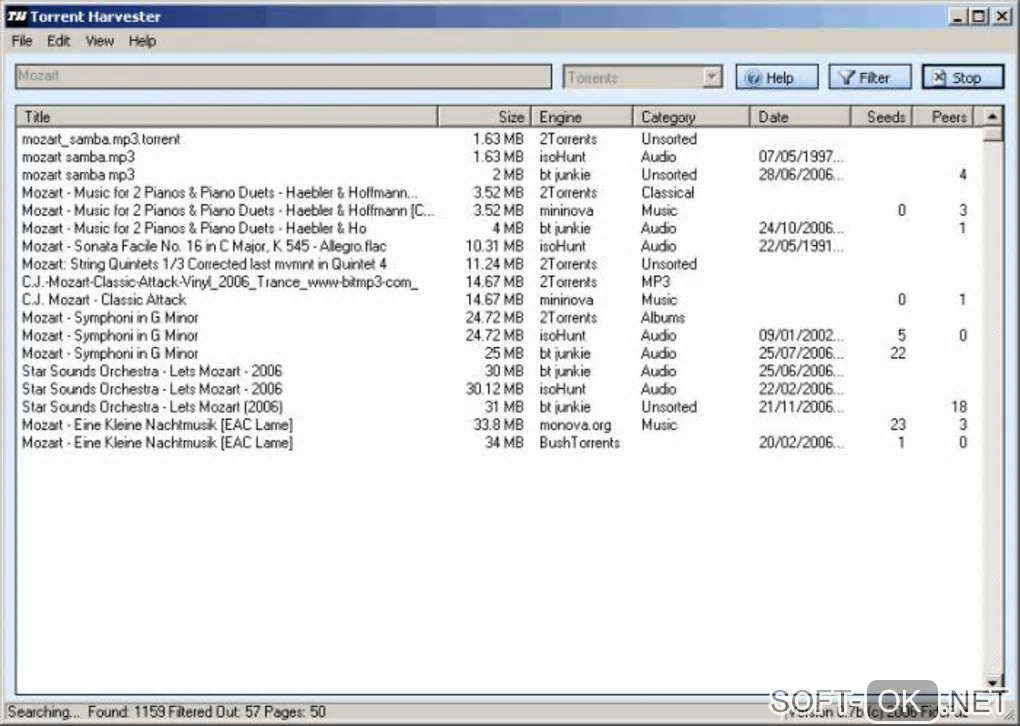Click the MP3 category cell

pyautogui.click(x=655, y=282)
